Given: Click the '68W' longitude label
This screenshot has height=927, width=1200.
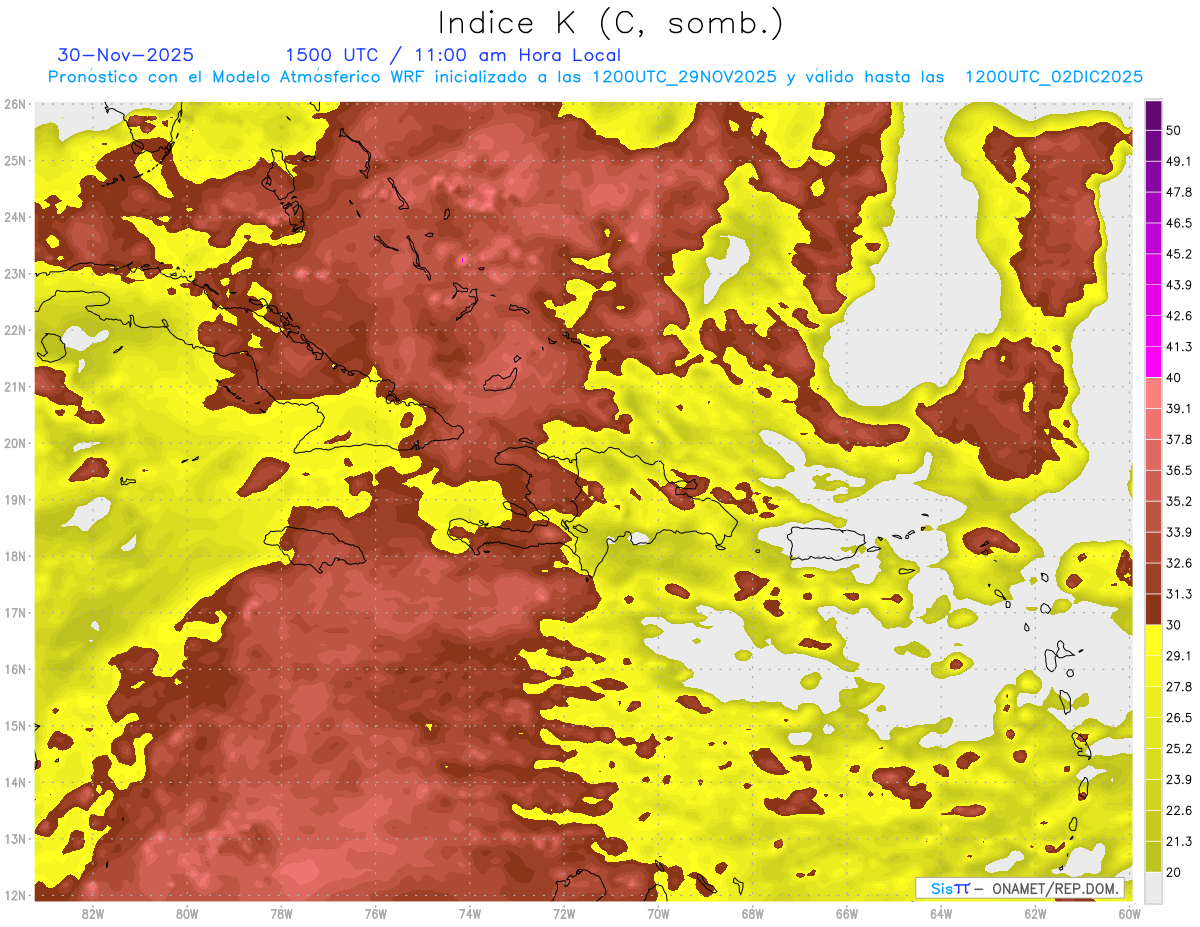Looking at the screenshot, I should pos(753,914).
